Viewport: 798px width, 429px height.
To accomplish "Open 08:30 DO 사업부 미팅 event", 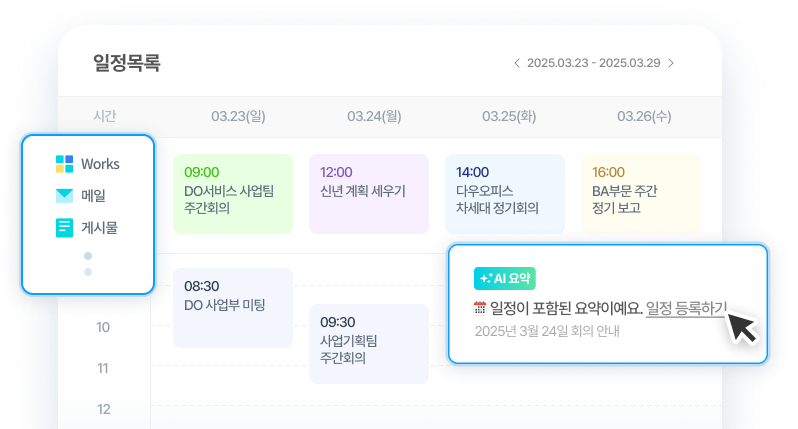I will 232,307.
